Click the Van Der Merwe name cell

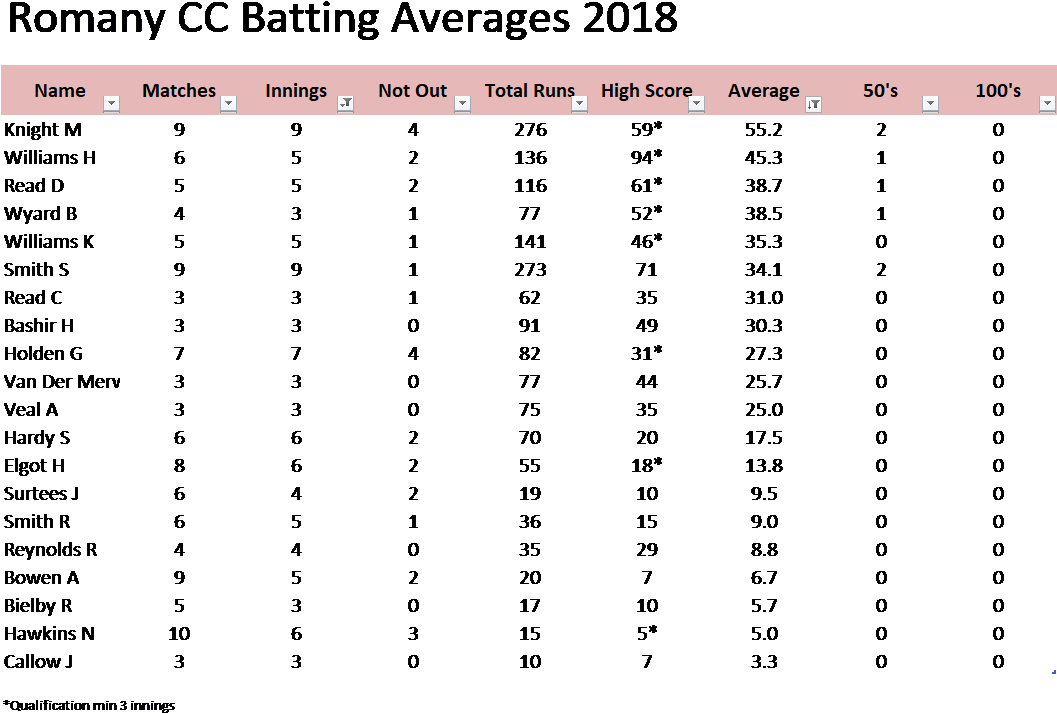click(62, 382)
